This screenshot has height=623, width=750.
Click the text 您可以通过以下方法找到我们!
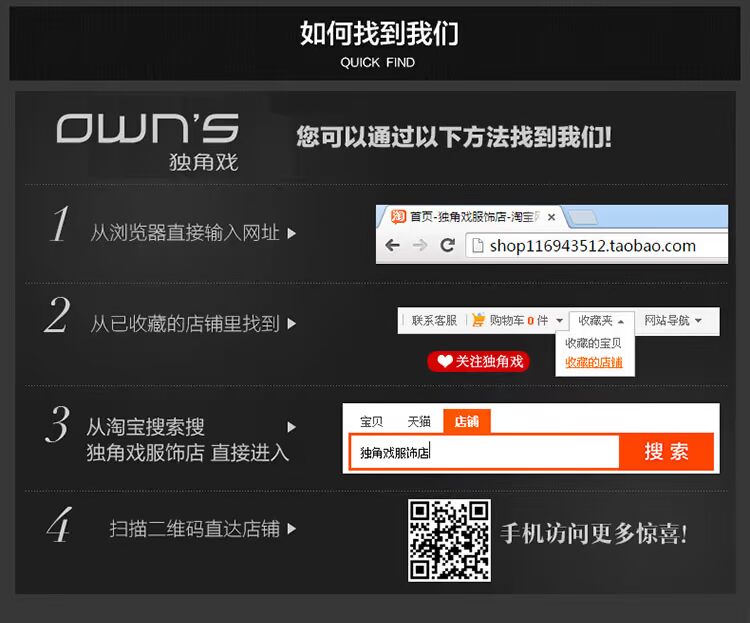(x=453, y=137)
